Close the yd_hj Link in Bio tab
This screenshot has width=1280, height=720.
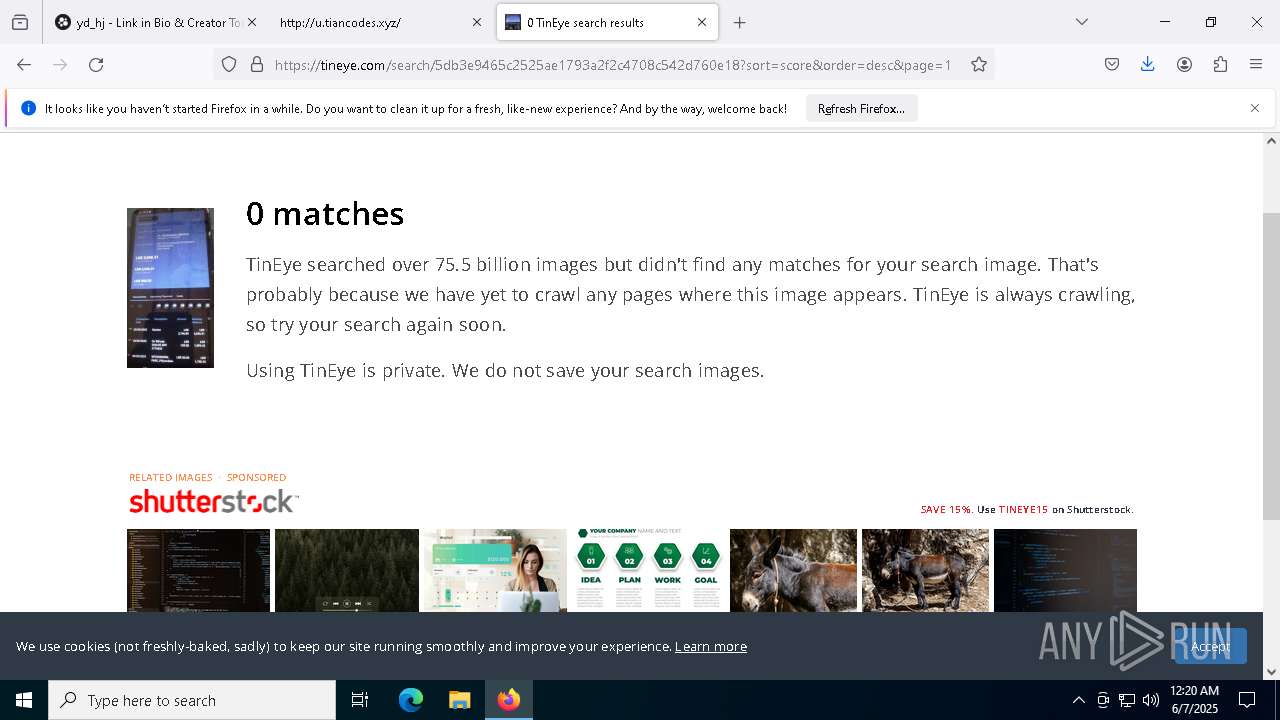[252, 22]
